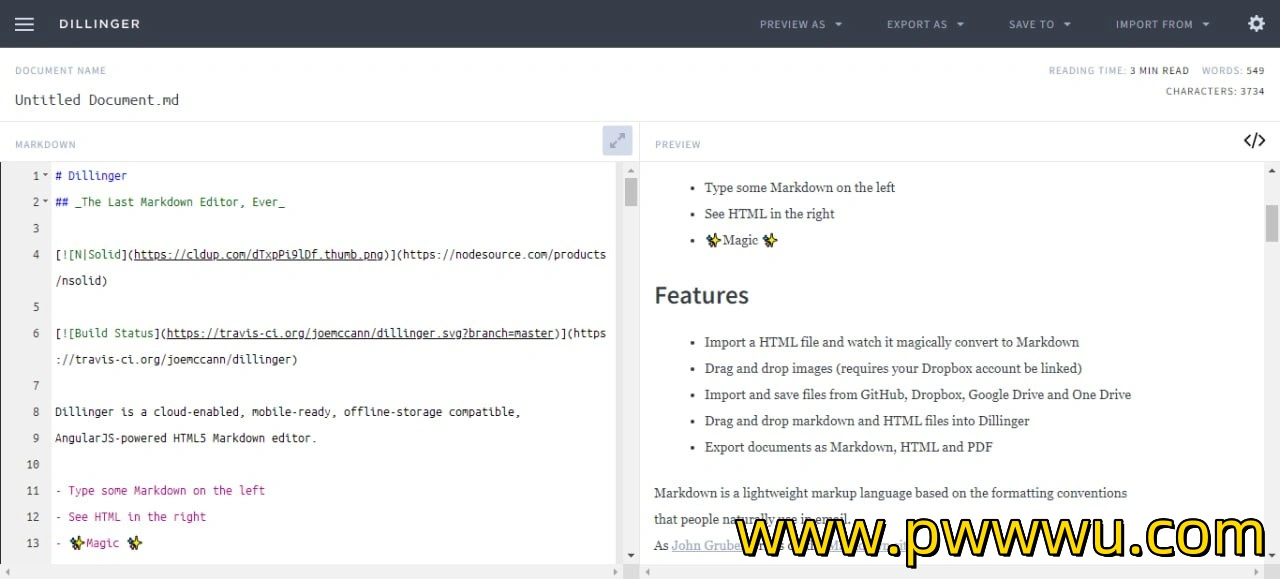Edit the document name field 'Untitled Document.md'
Image resolution: width=1280 pixels, height=579 pixels.
(x=97, y=100)
